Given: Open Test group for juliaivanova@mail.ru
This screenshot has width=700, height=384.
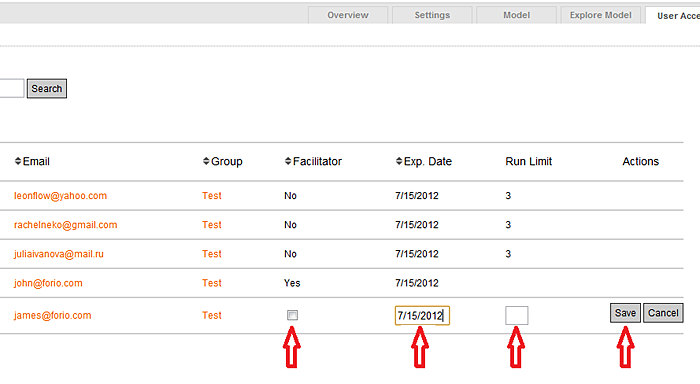Looking at the screenshot, I should 212,254.
